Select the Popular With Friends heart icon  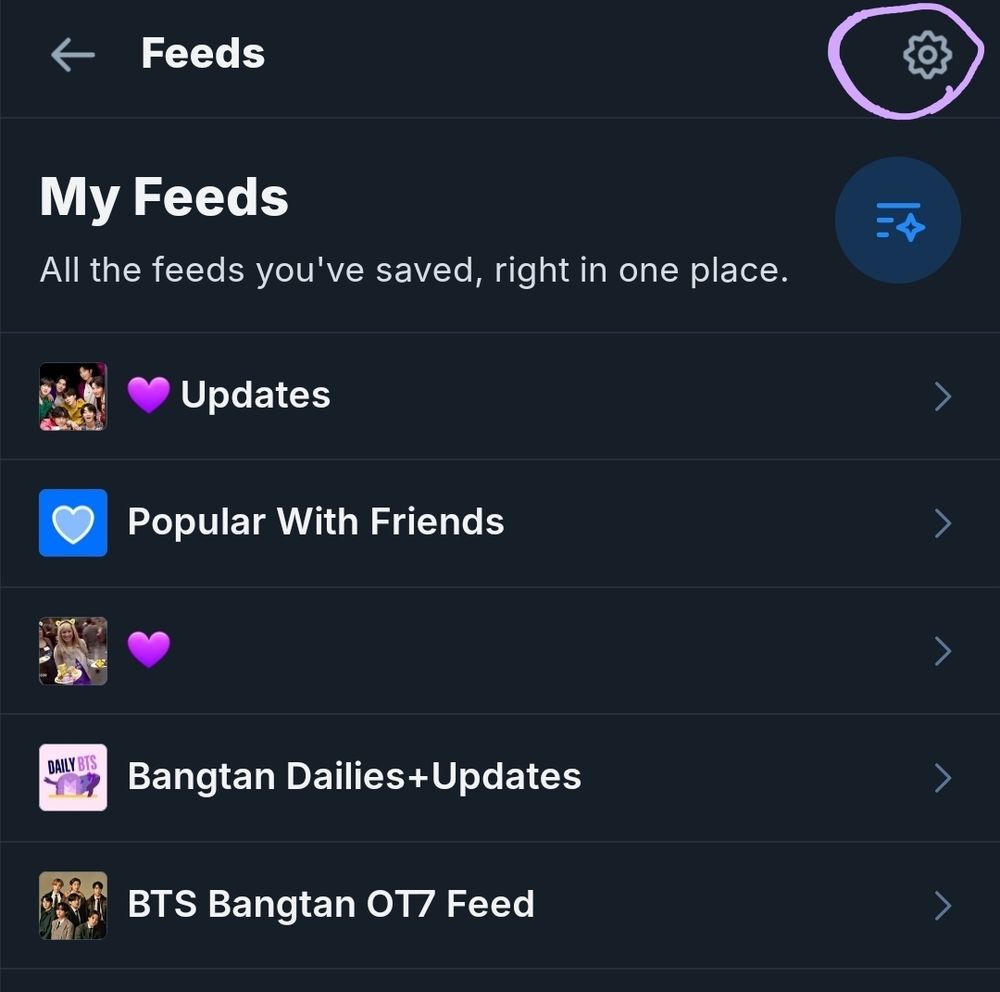click(72, 522)
